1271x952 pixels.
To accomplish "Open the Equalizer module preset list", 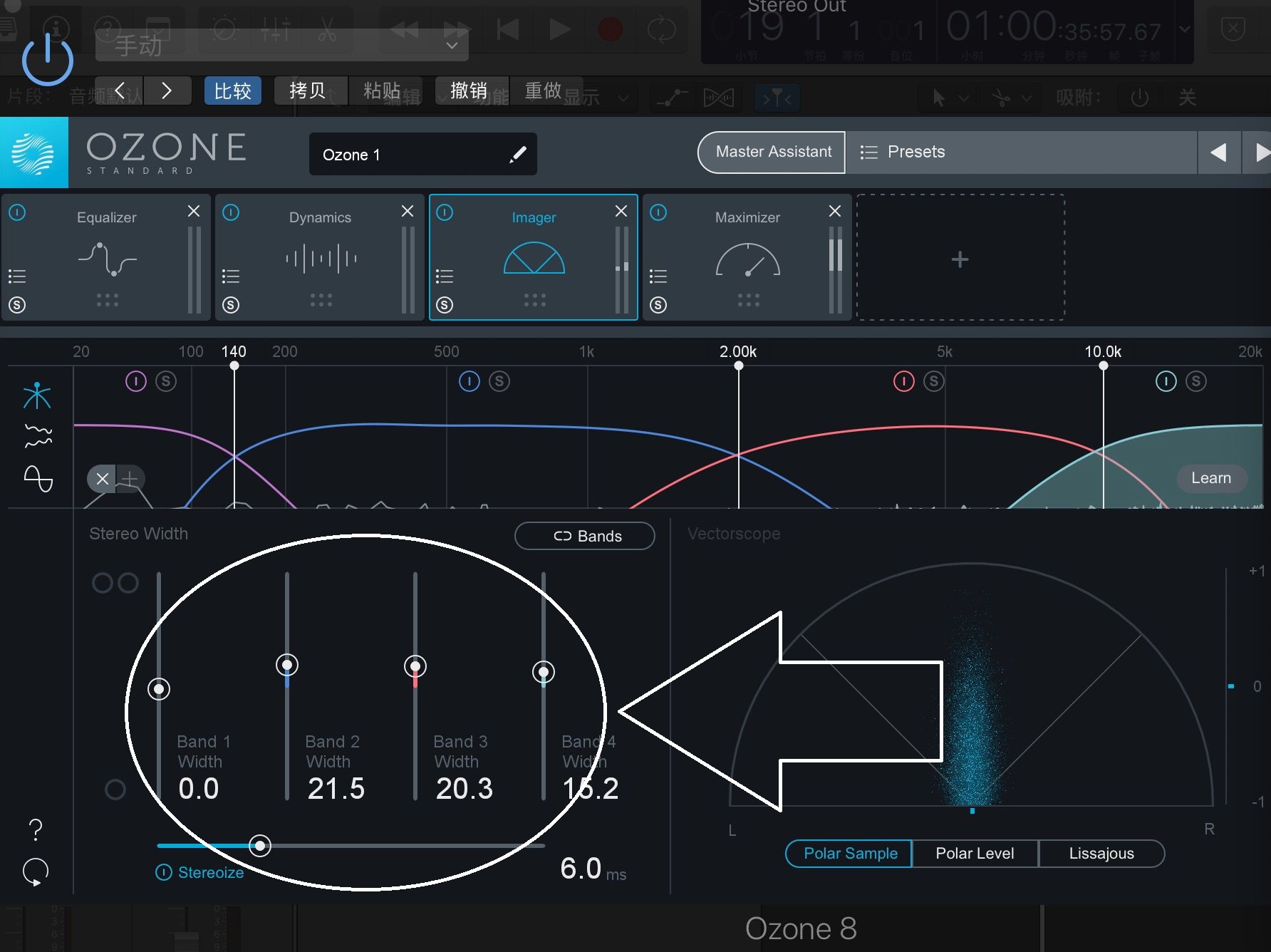I will [x=17, y=276].
